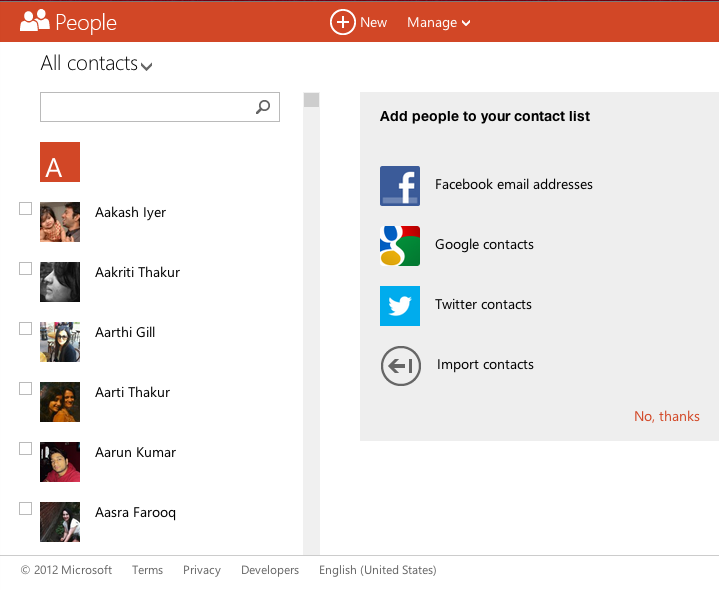Image resolution: width=719 pixels, height=590 pixels.
Task: Select the contact name Aakriti Thakur
Action: (x=138, y=272)
